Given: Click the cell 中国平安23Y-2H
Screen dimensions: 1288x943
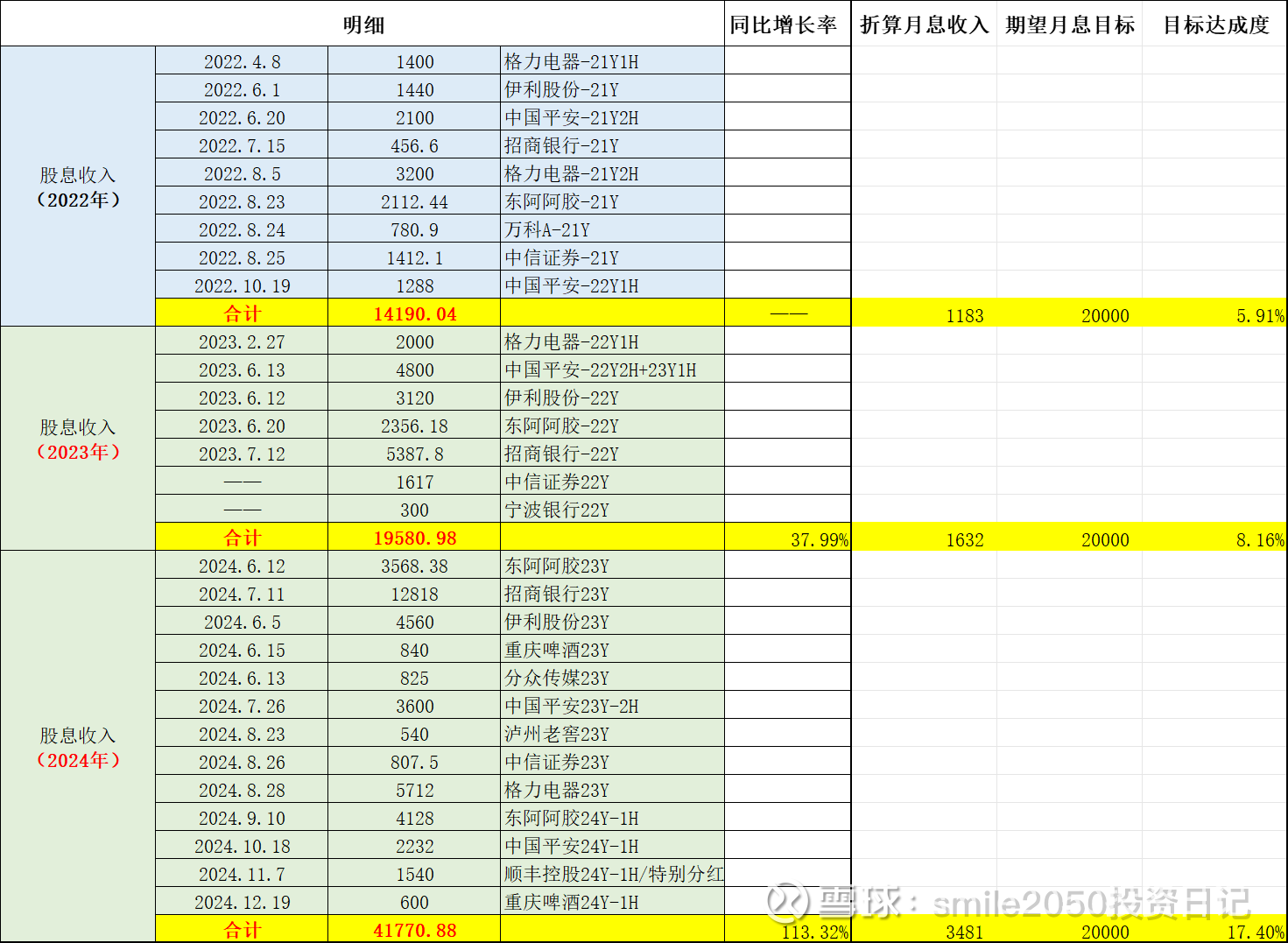Looking at the screenshot, I should [612, 706].
